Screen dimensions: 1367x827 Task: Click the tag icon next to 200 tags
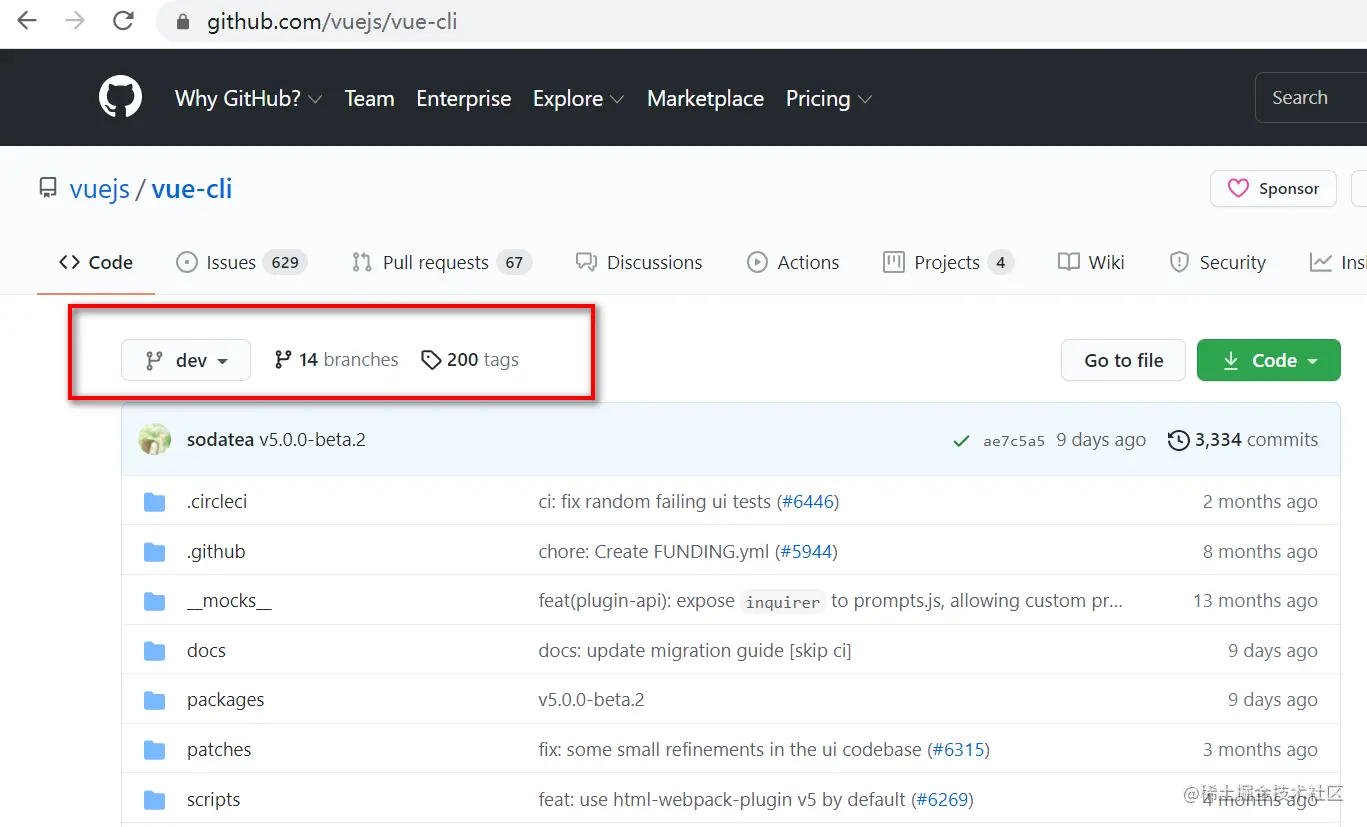pos(431,360)
